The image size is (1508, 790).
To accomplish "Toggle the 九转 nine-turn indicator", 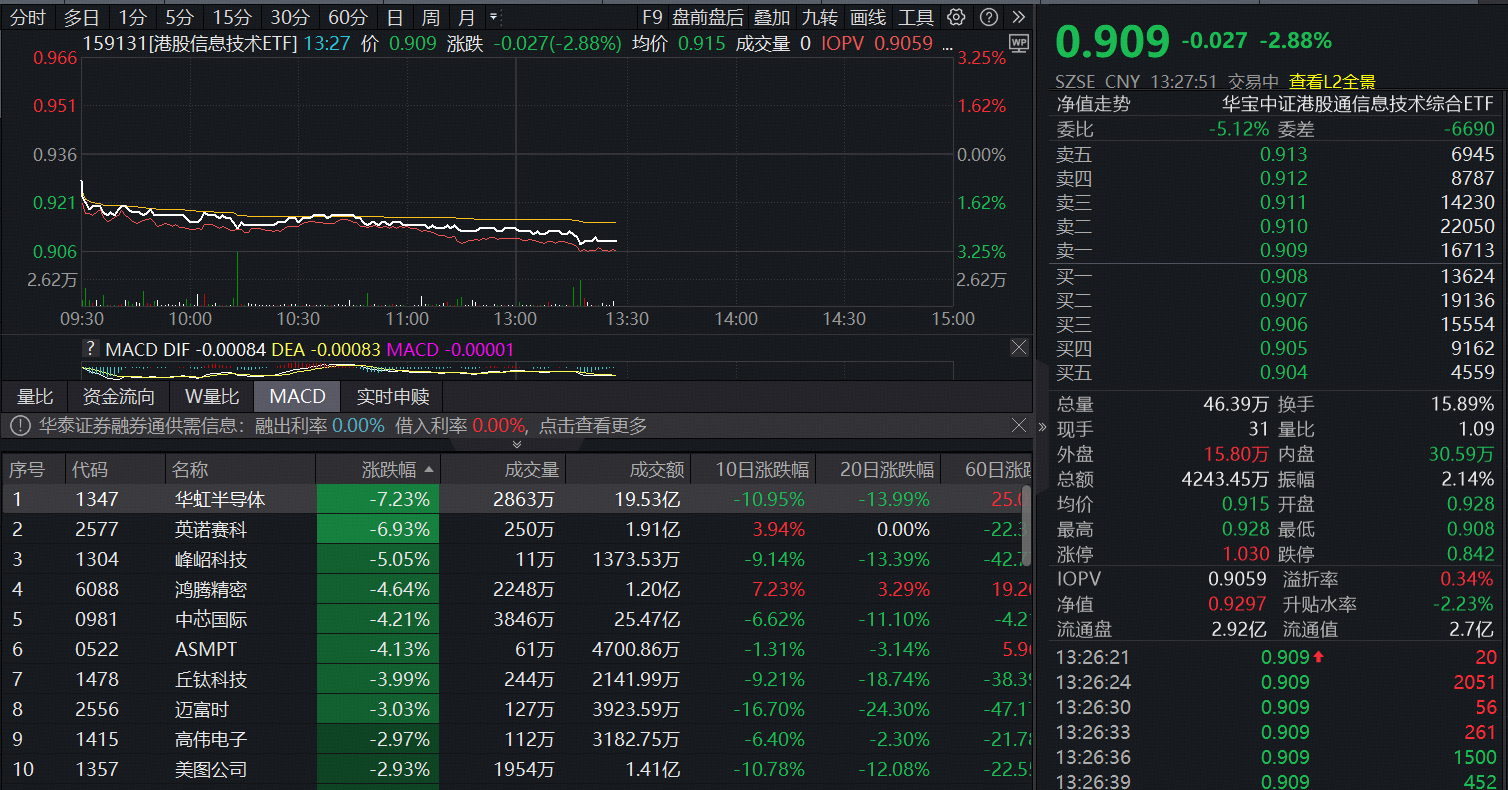I will 820,17.
